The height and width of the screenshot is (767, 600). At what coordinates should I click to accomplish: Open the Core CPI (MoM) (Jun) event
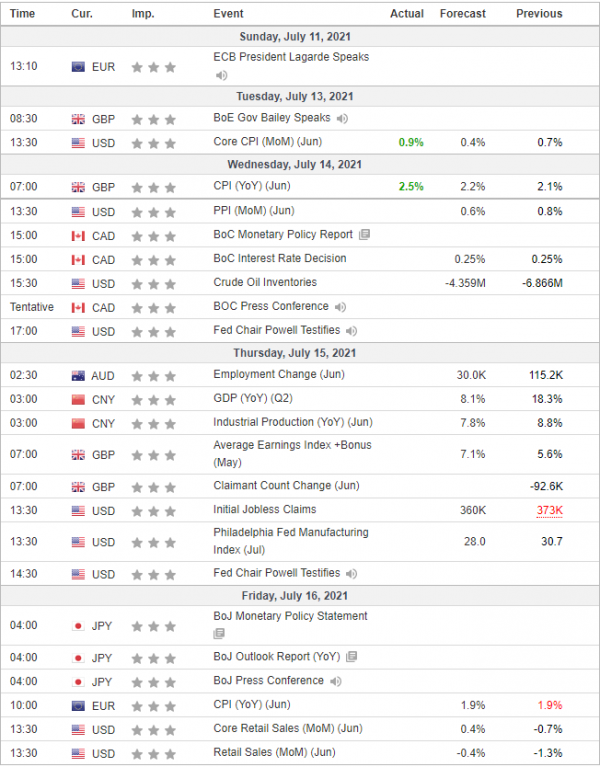[x=267, y=142]
